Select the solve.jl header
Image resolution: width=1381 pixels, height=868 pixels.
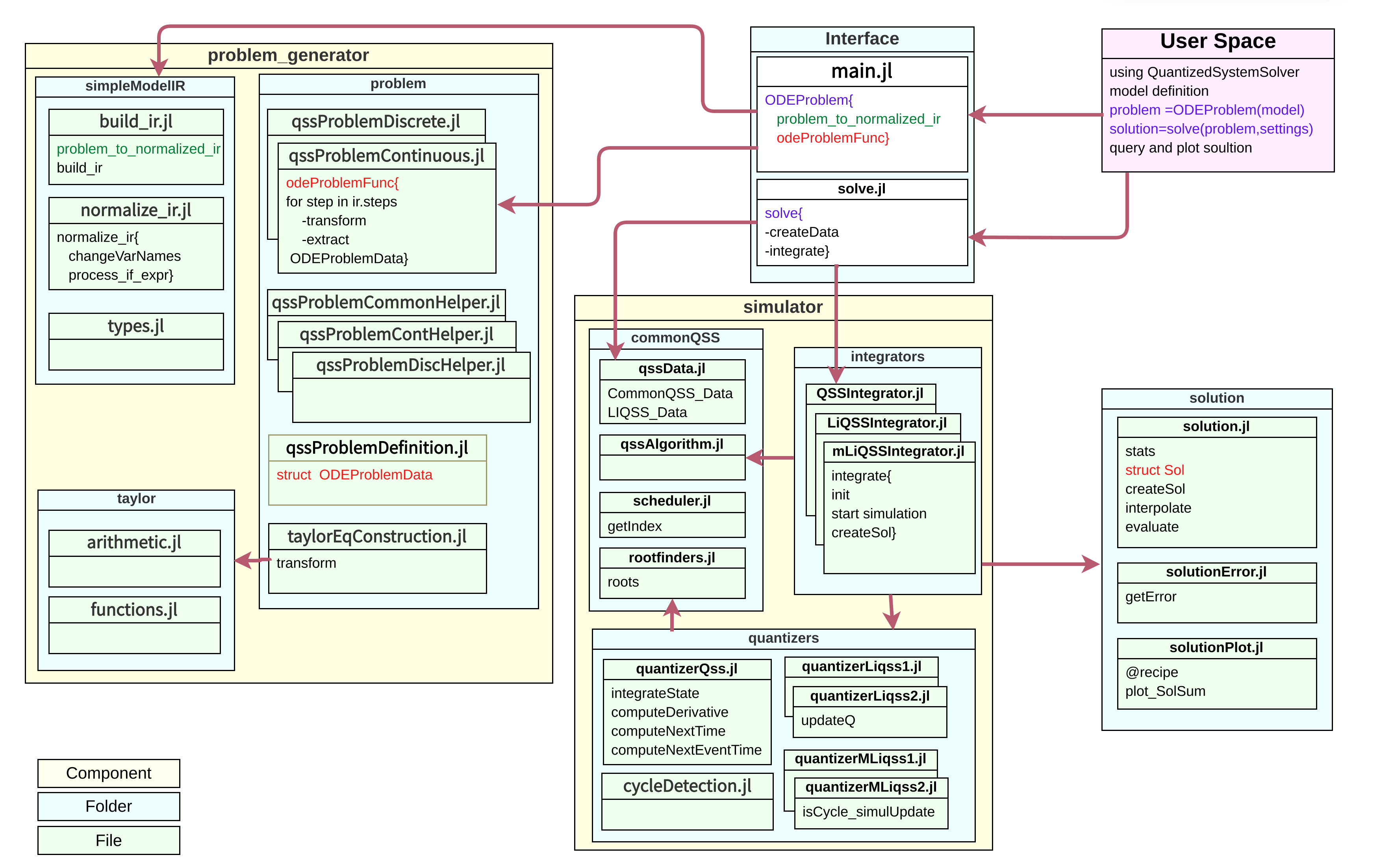(862, 189)
